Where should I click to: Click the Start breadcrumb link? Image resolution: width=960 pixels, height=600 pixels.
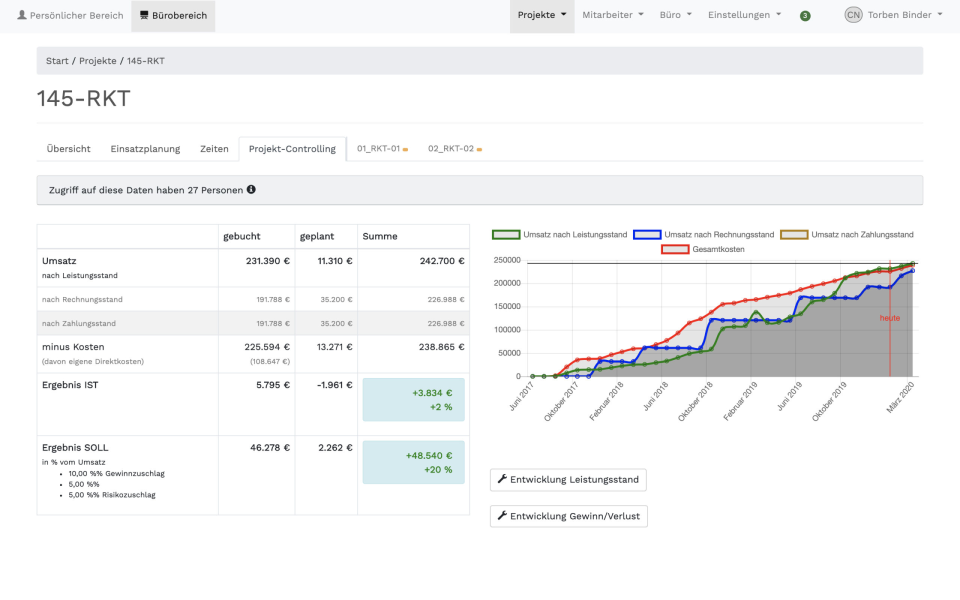click(57, 60)
